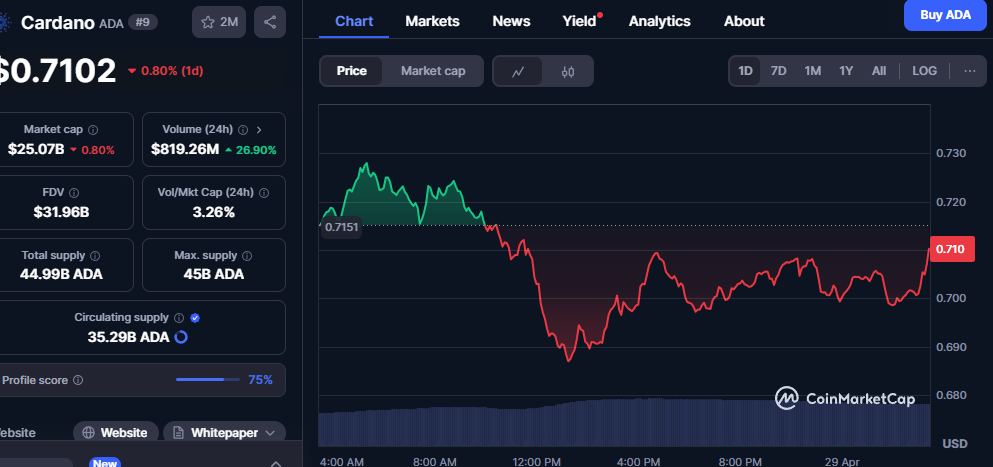Open the Yield tab
The image size is (993, 467).
tap(579, 21)
